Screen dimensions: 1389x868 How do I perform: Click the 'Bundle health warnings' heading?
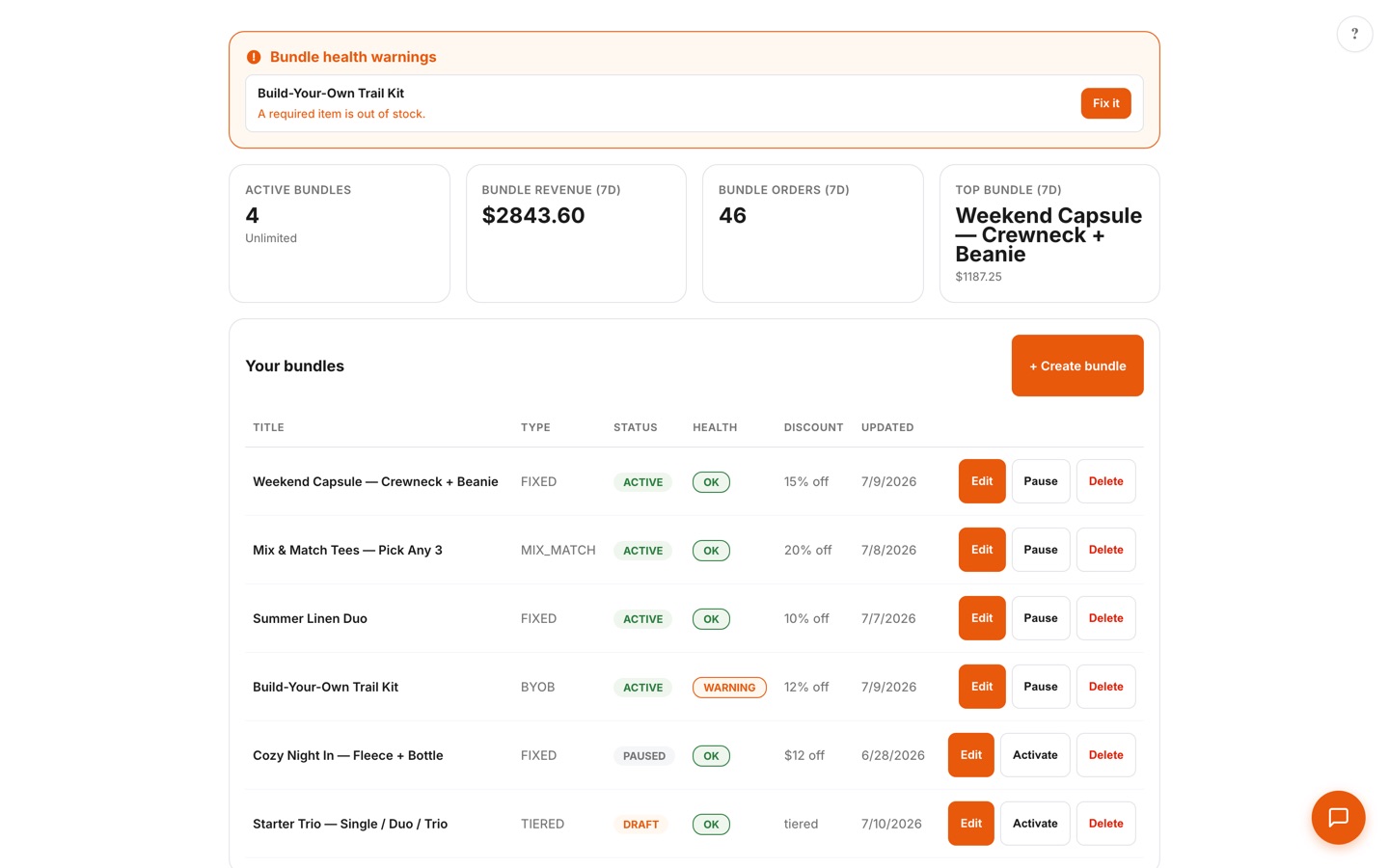point(353,57)
